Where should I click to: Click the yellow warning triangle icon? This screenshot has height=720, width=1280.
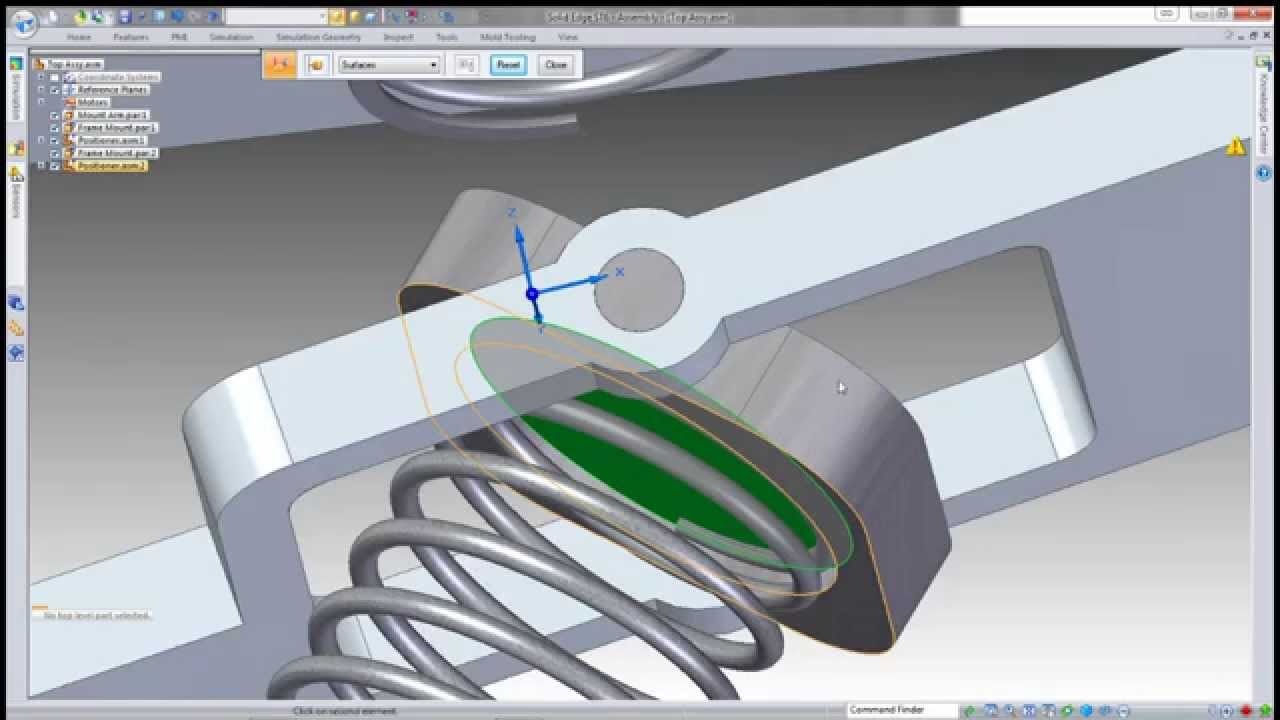tap(1236, 146)
